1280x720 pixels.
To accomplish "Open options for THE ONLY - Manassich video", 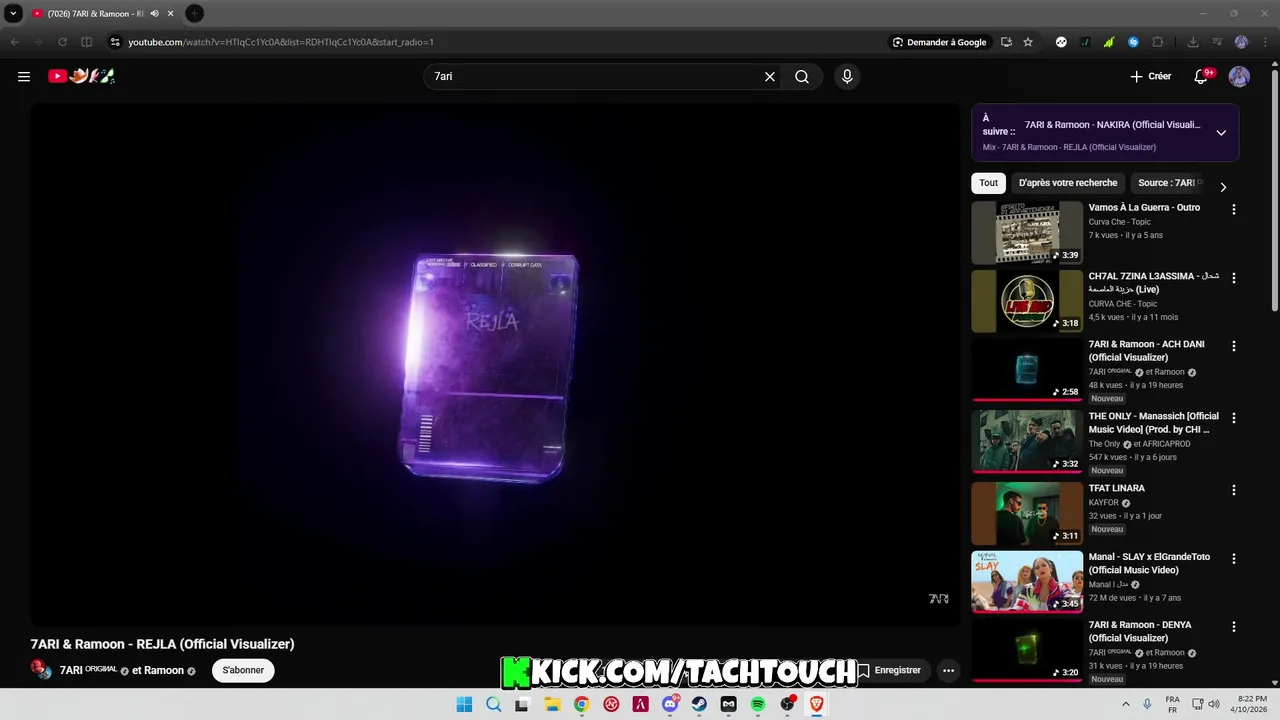I will click(x=1233, y=418).
